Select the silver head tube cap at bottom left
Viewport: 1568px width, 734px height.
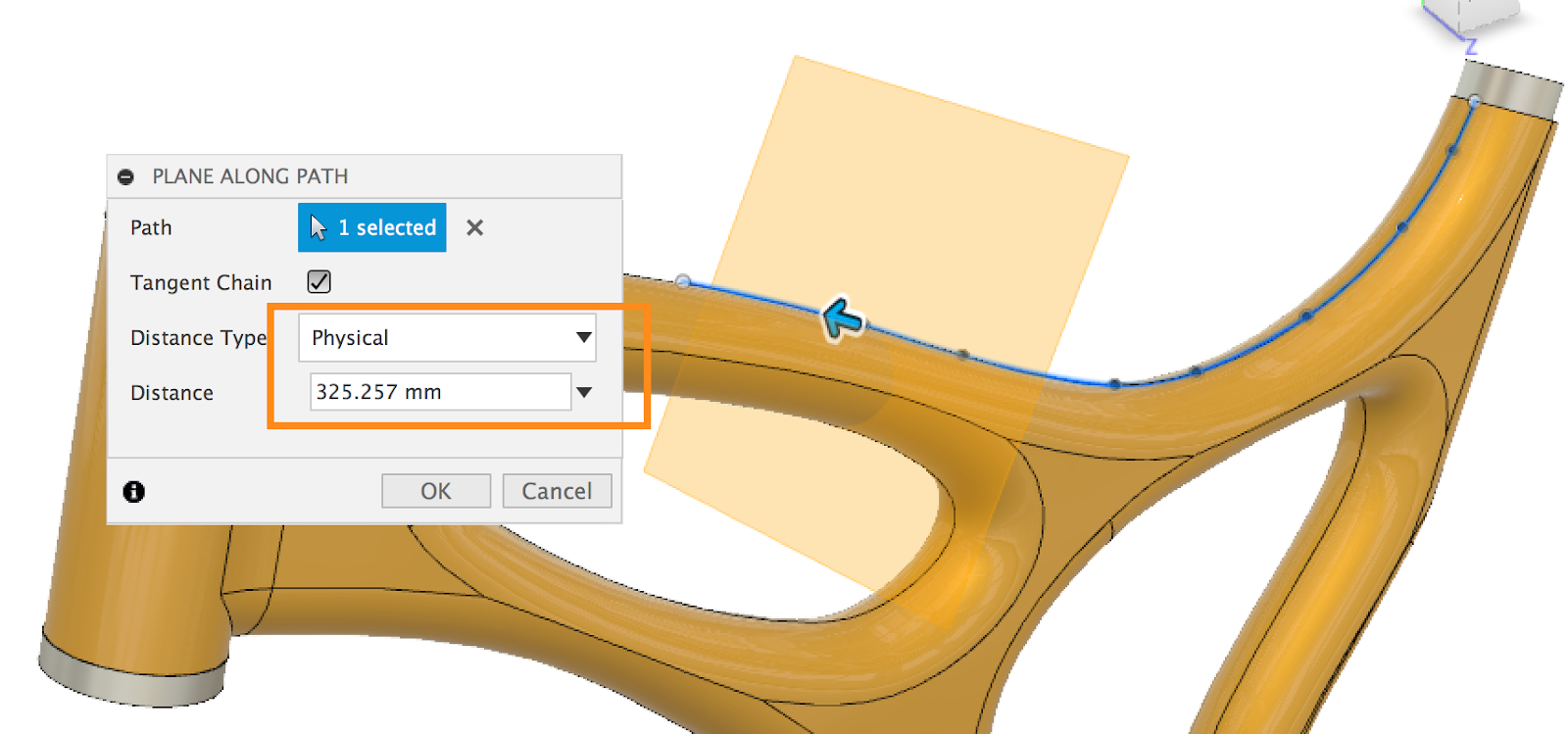pos(132,674)
